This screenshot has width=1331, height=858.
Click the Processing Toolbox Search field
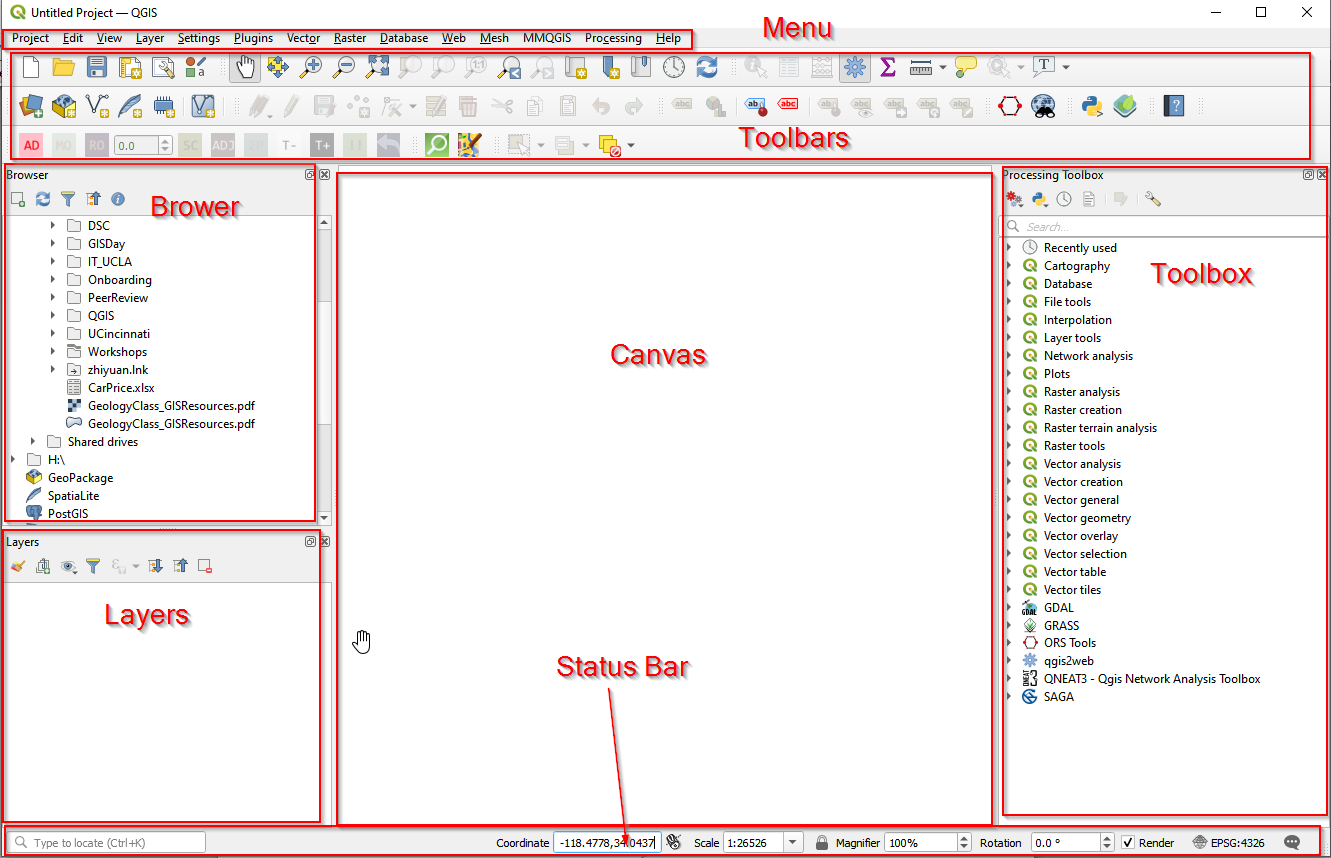[1164, 227]
